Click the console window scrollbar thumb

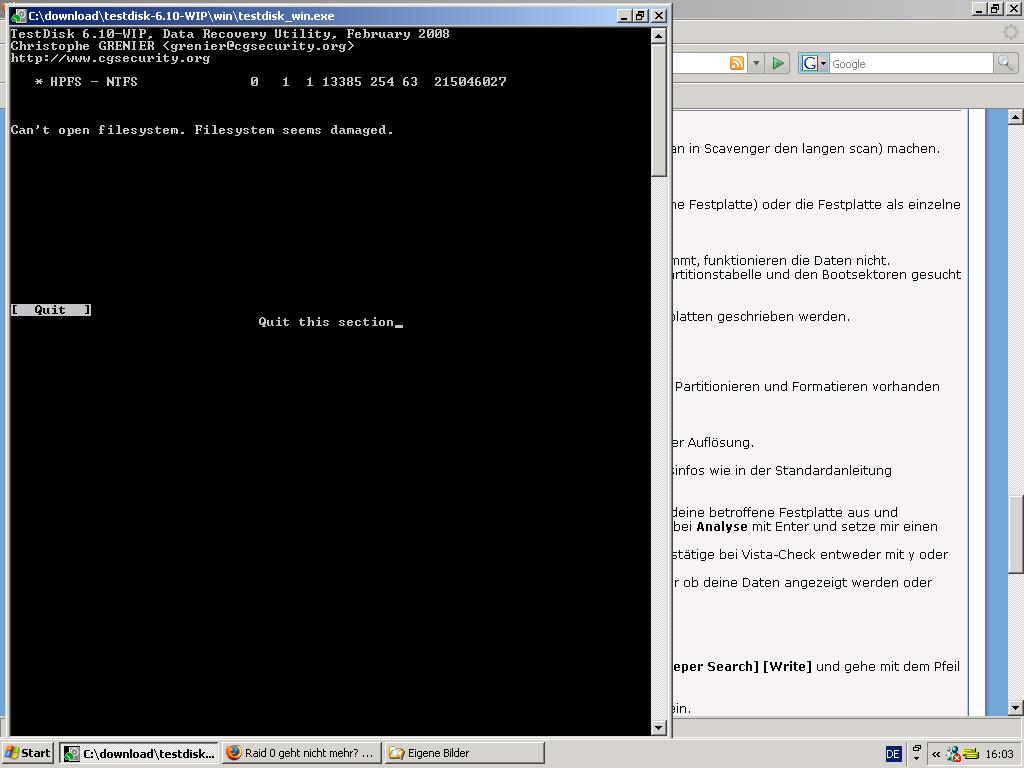pos(658,110)
